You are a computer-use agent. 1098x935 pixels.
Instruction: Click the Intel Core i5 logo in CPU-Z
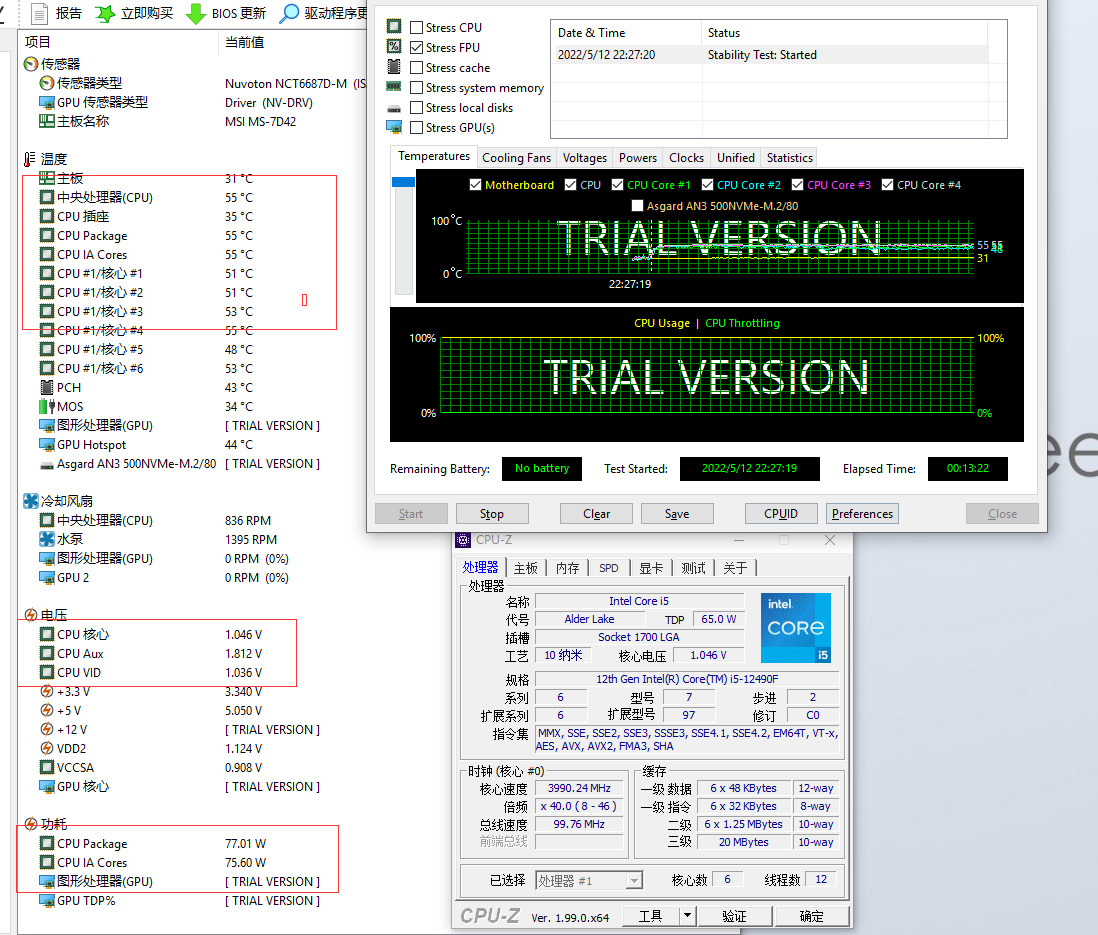[x=796, y=628]
